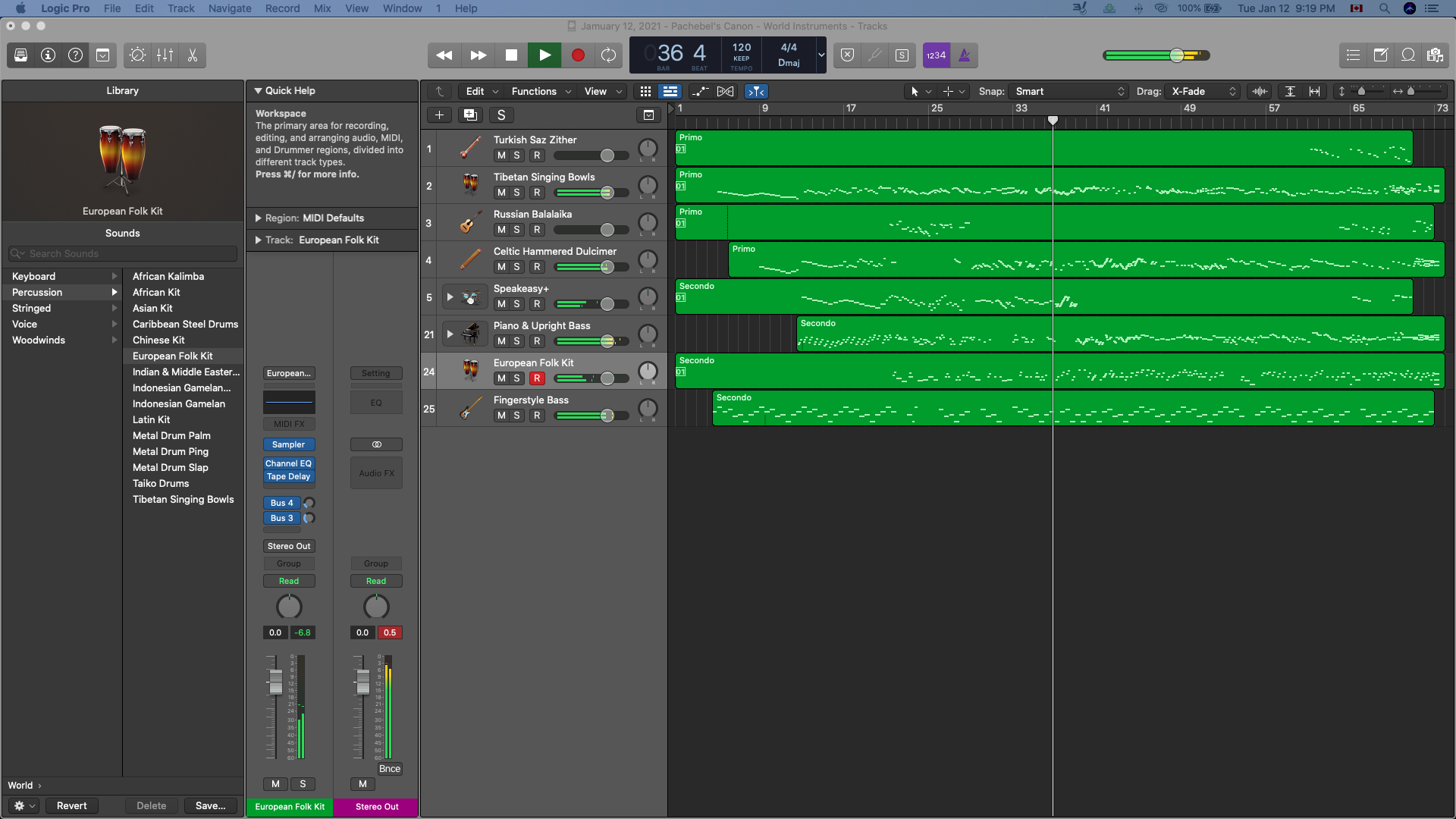
Task: Open Smart Controls button
Action: click(138, 55)
